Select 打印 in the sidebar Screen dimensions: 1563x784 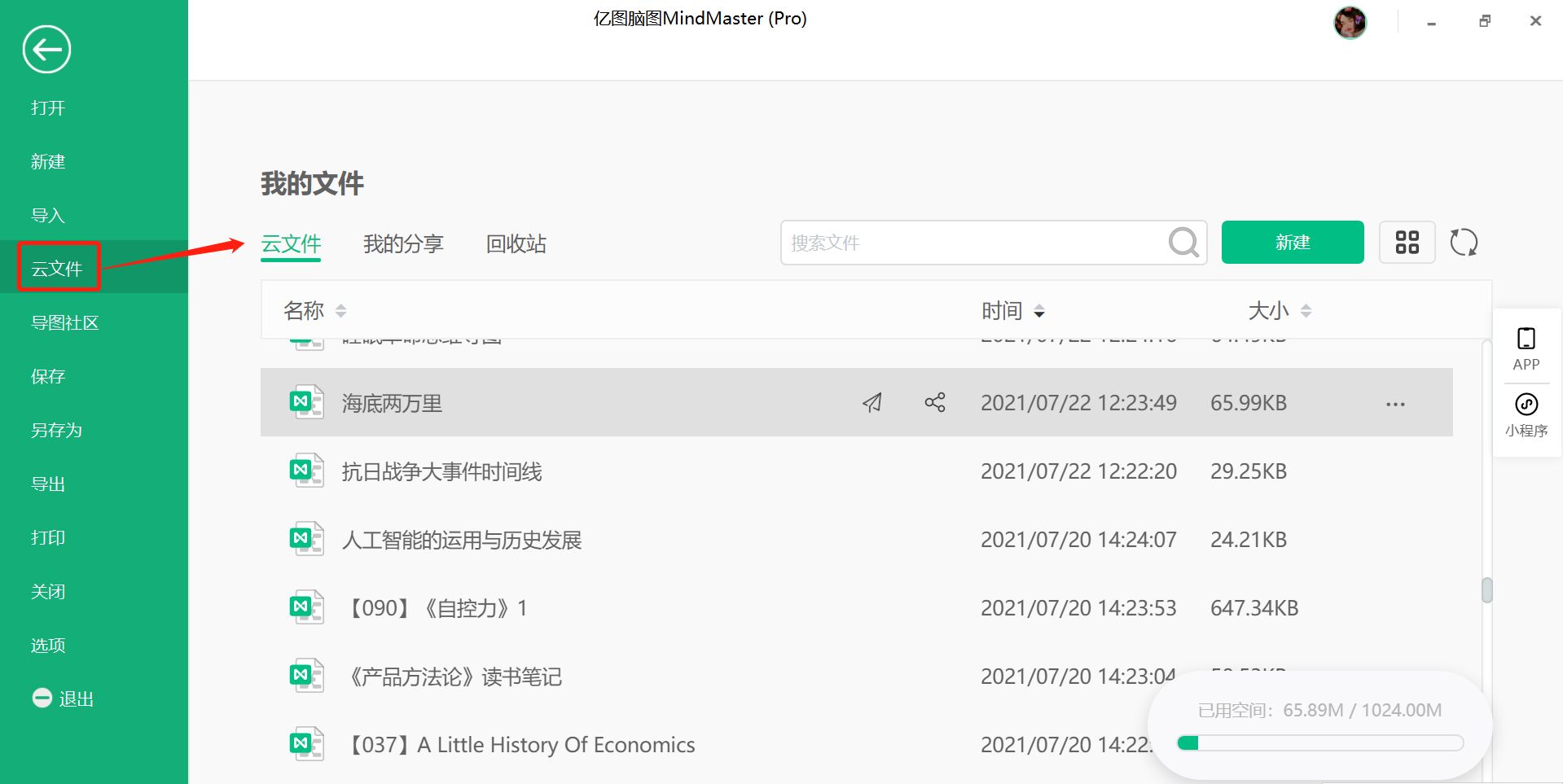pyautogui.click(x=48, y=538)
